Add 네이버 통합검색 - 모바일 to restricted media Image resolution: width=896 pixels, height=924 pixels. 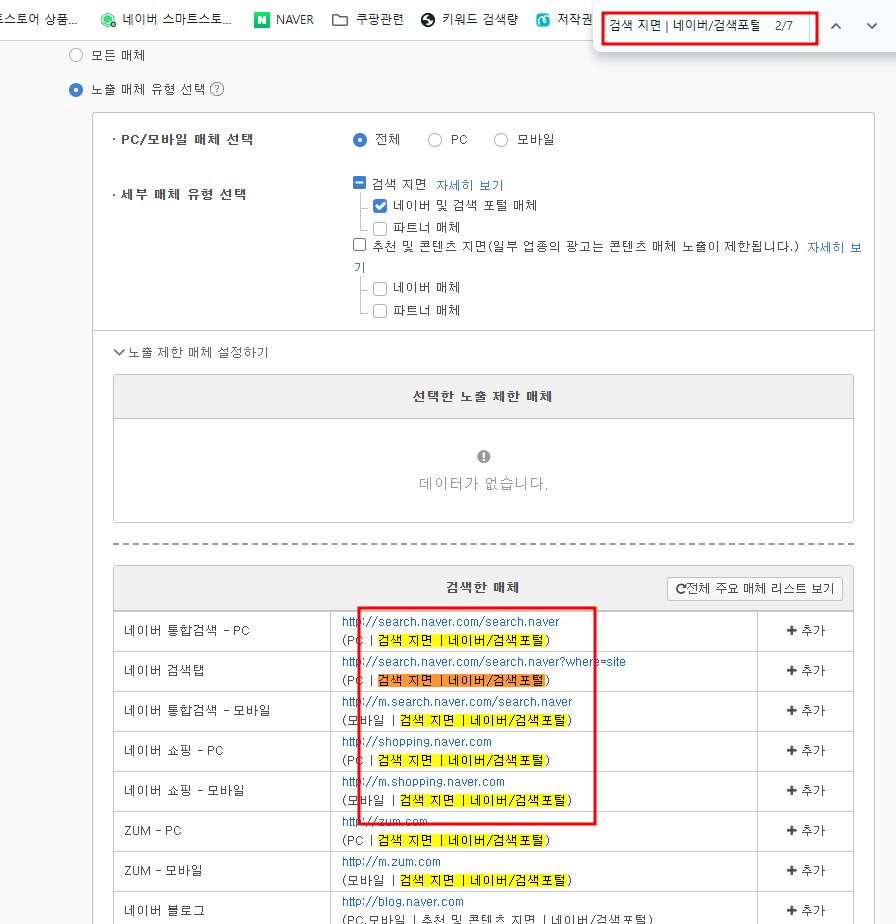pos(806,711)
